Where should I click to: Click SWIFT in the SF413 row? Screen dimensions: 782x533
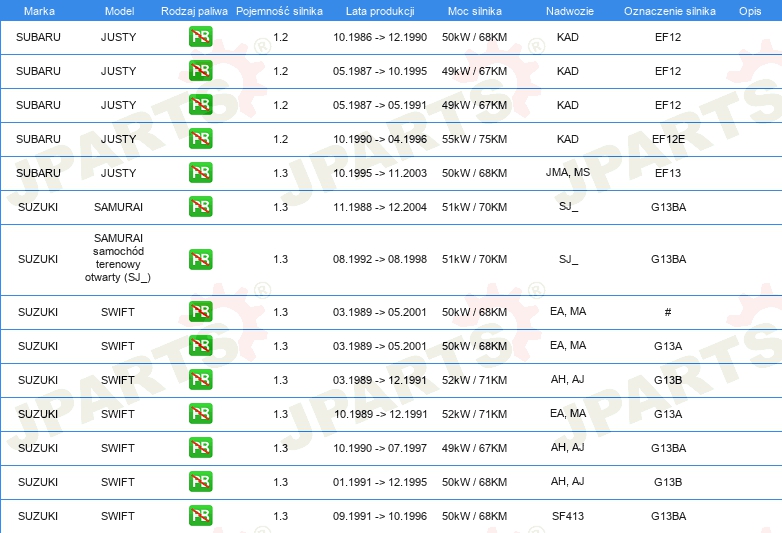[x=118, y=516]
